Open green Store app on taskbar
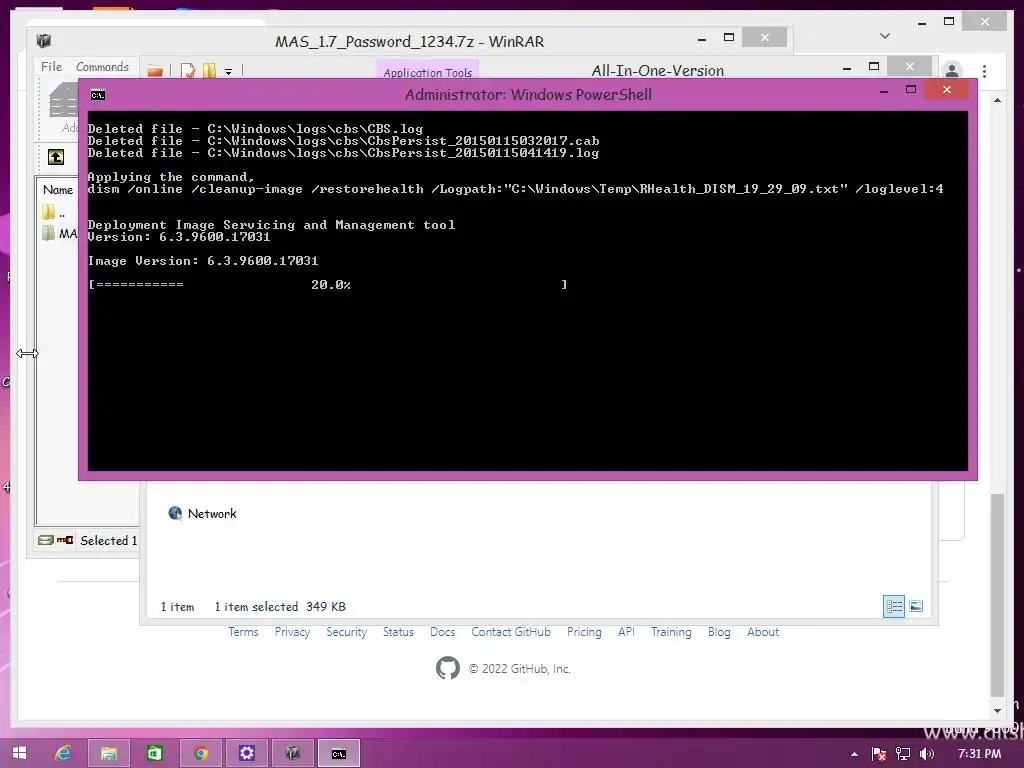This screenshot has height=768, width=1024. (x=154, y=753)
